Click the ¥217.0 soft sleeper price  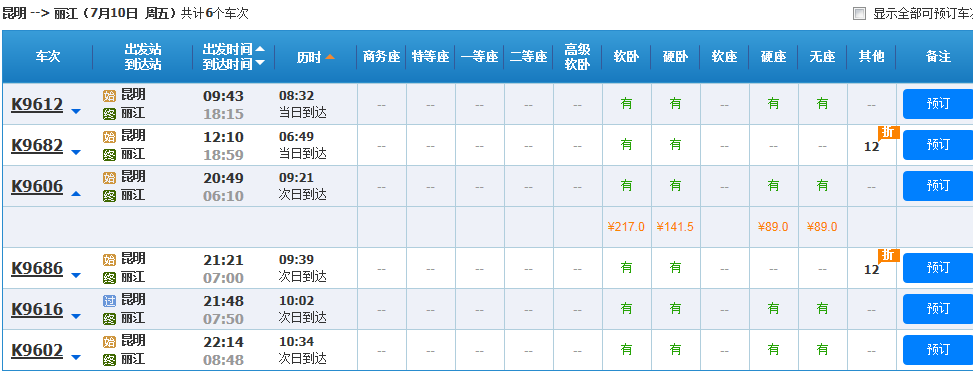(x=626, y=227)
